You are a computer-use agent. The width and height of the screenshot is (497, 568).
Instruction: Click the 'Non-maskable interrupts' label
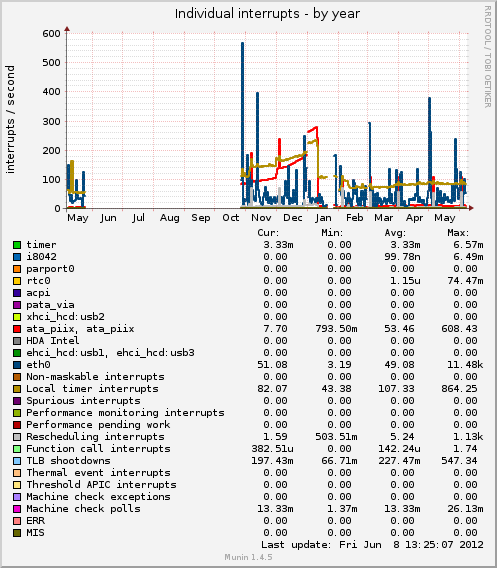click(x=95, y=377)
